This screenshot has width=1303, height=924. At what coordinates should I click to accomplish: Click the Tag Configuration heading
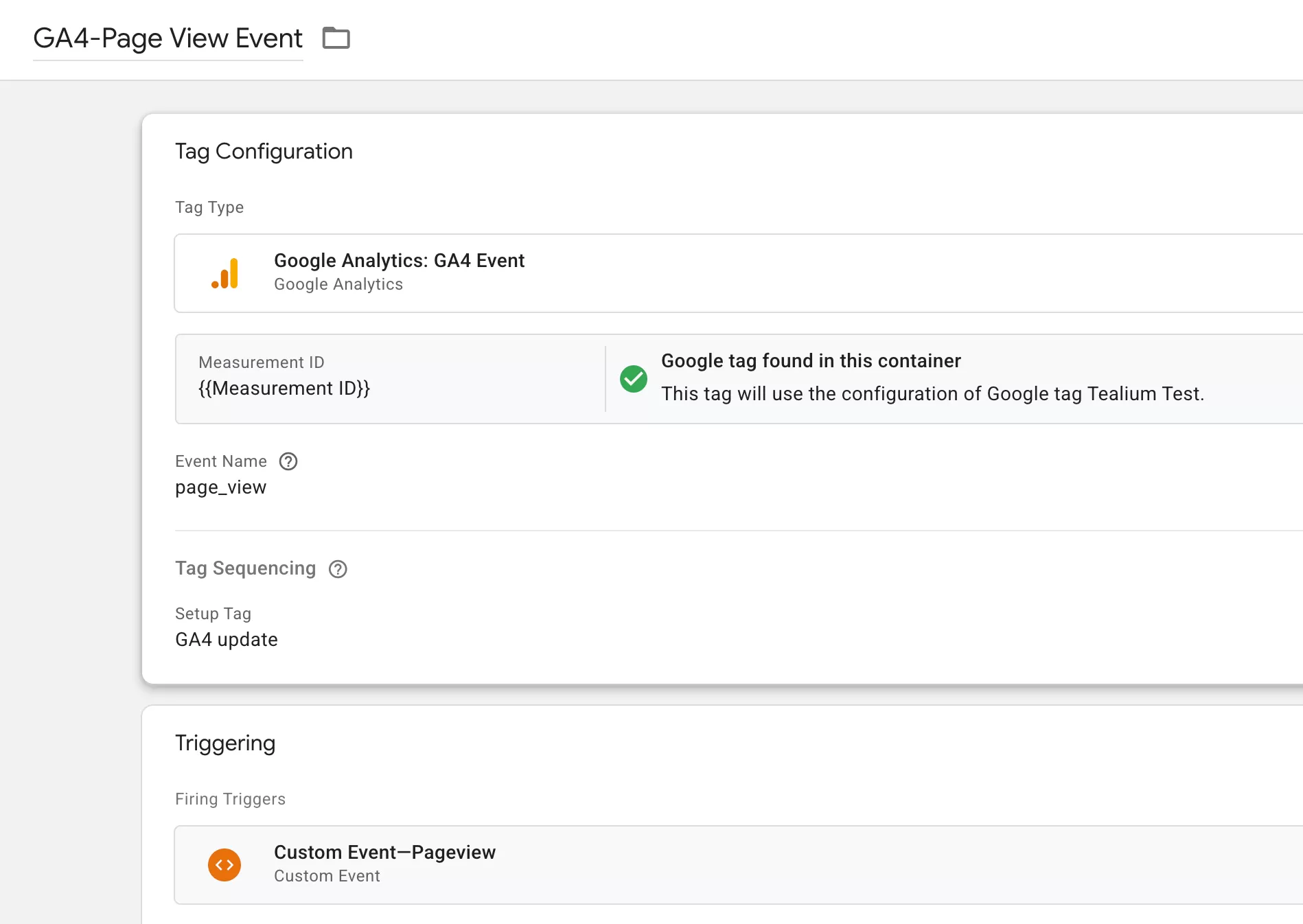click(264, 152)
